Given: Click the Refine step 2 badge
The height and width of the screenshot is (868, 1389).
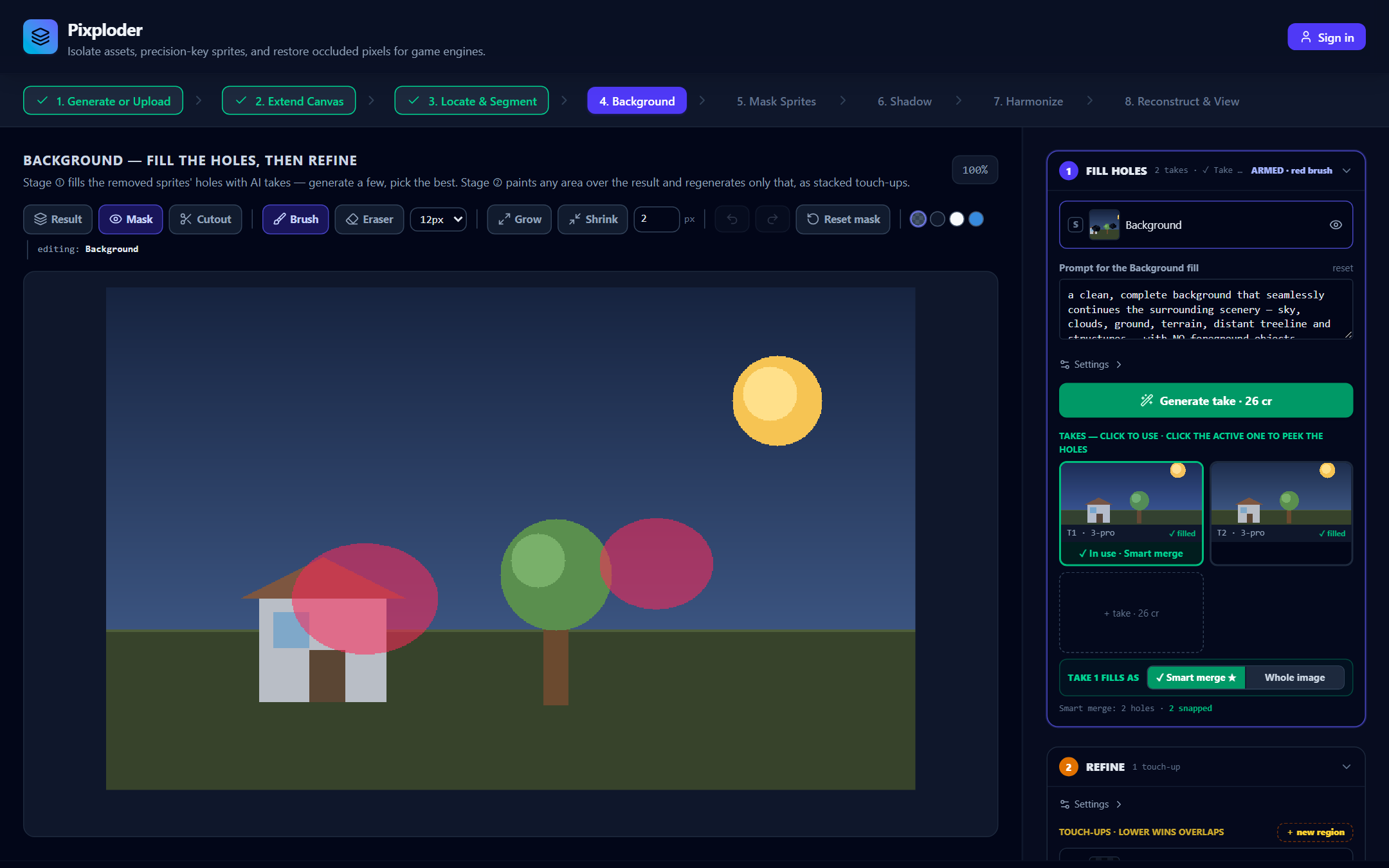Looking at the screenshot, I should click(1068, 766).
